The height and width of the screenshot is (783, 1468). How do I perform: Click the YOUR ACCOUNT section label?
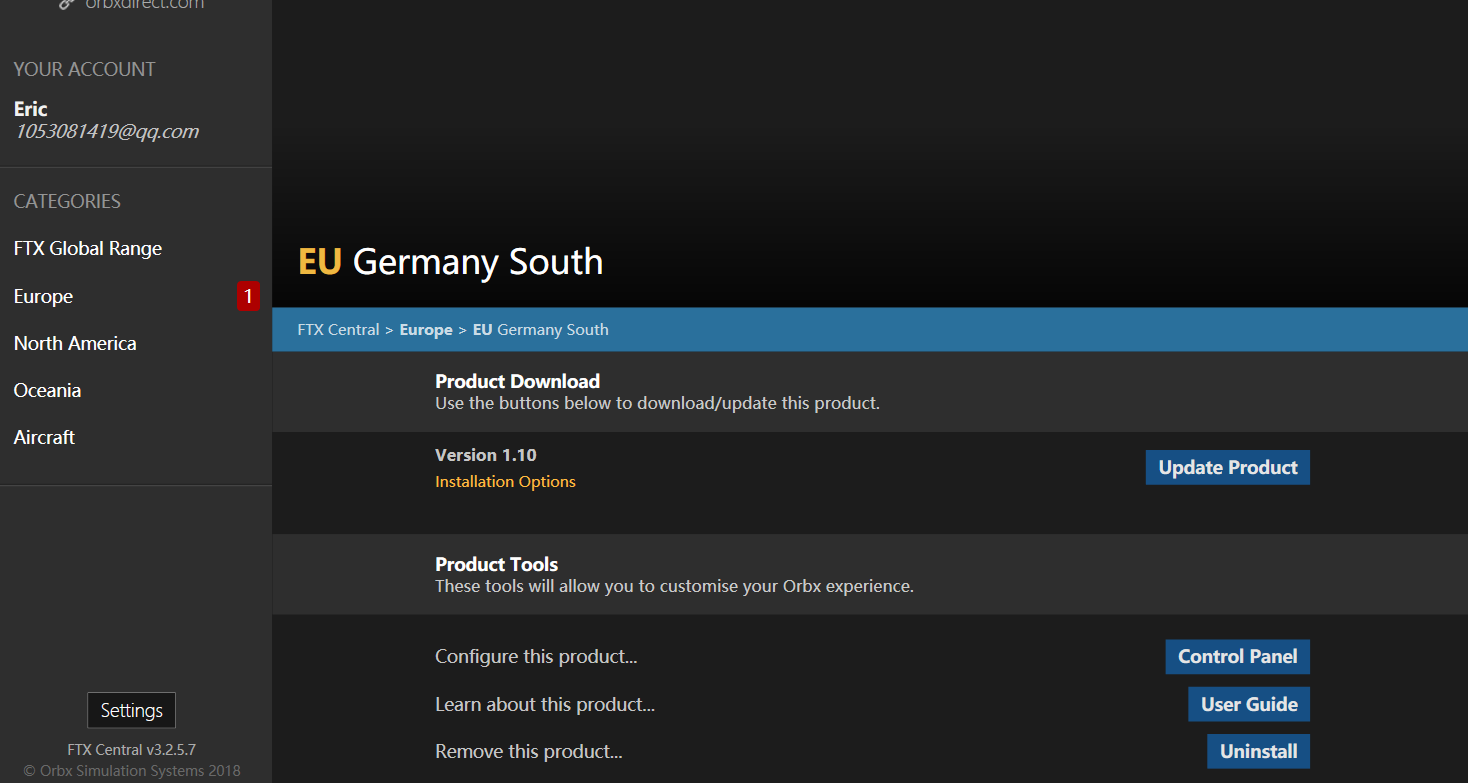pyautogui.click(x=85, y=69)
